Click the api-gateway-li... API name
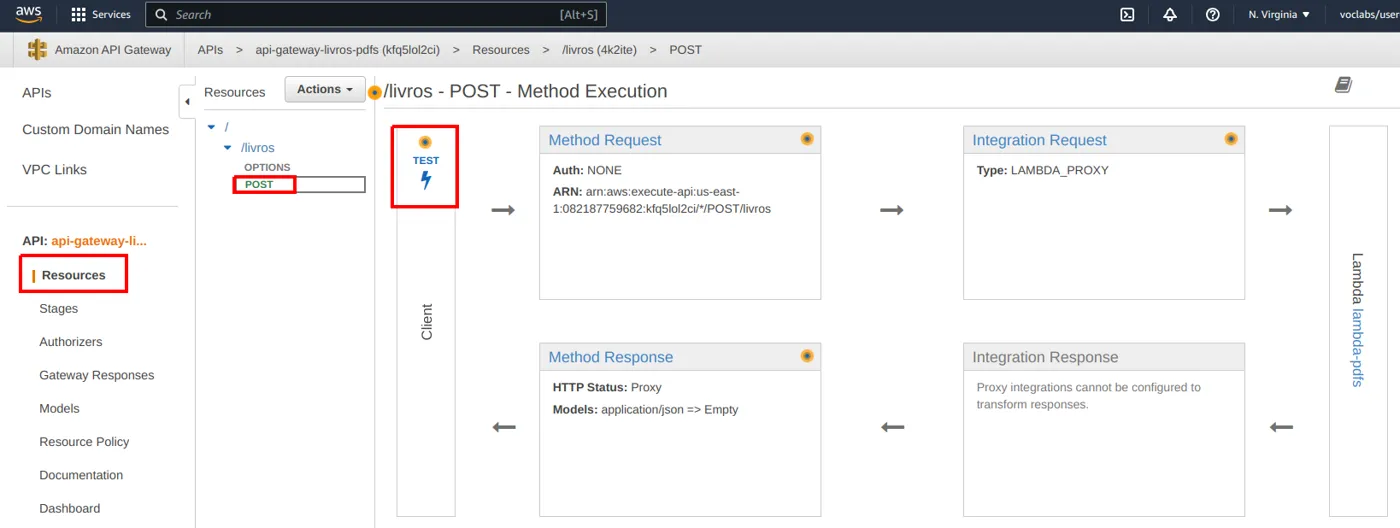Screen dimensions: 1400x528 click(99, 241)
